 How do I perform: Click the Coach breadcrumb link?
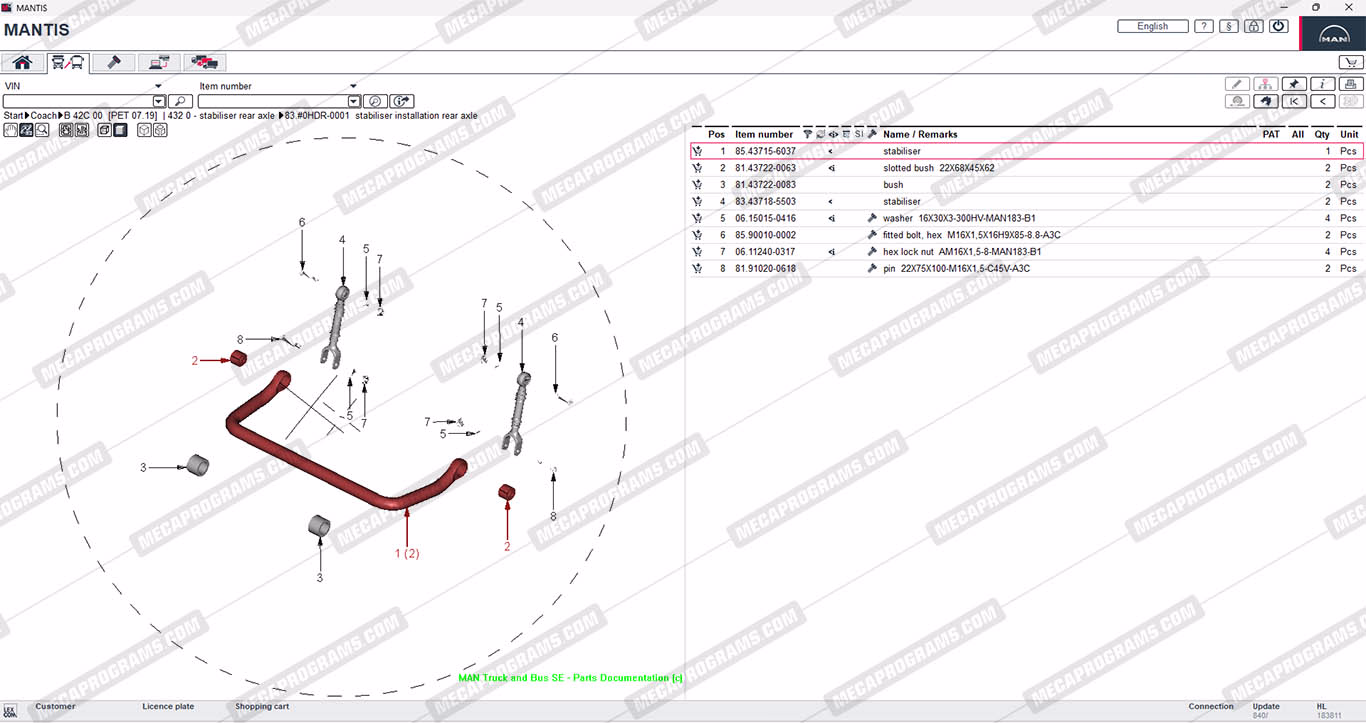click(44, 116)
